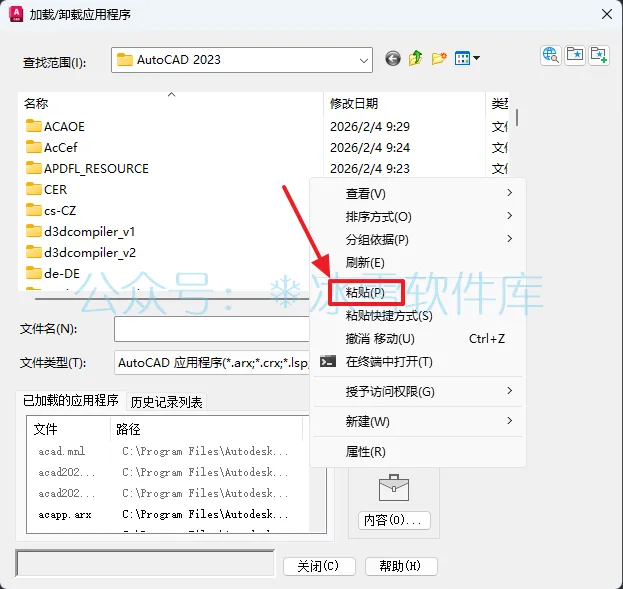Expand the 授予访问权限(G) submenu arrow
The width and height of the screenshot is (623, 589).
pyautogui.click(x=510, y=391)
